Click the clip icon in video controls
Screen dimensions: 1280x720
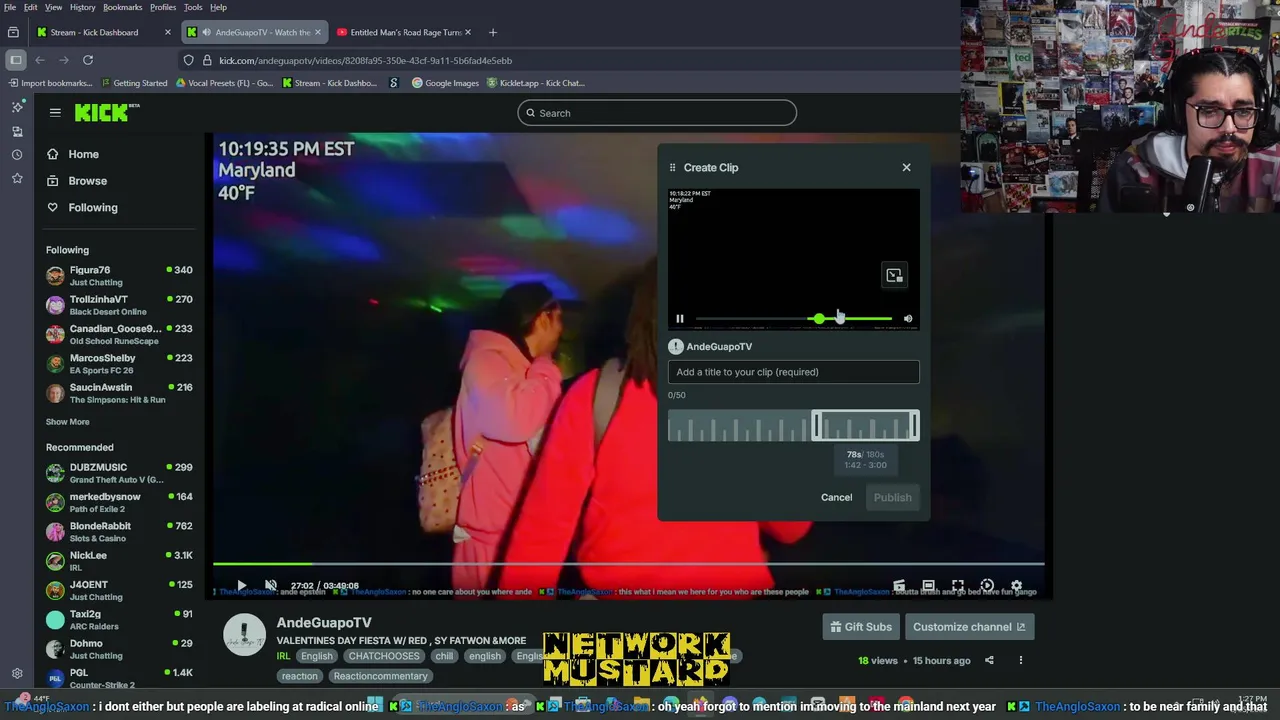click(899, 586)
